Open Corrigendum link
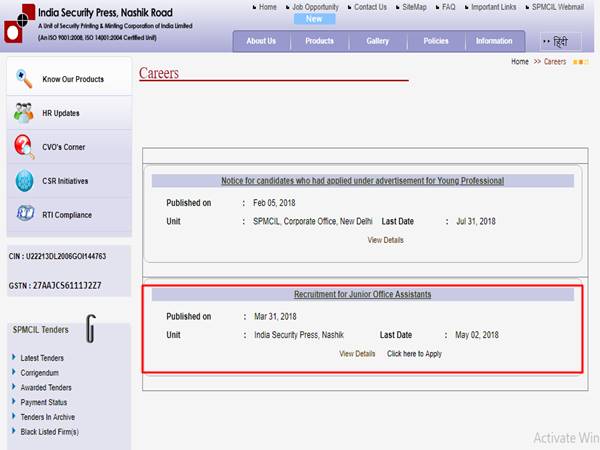The image size is (600, 450). tap(40, 373)
